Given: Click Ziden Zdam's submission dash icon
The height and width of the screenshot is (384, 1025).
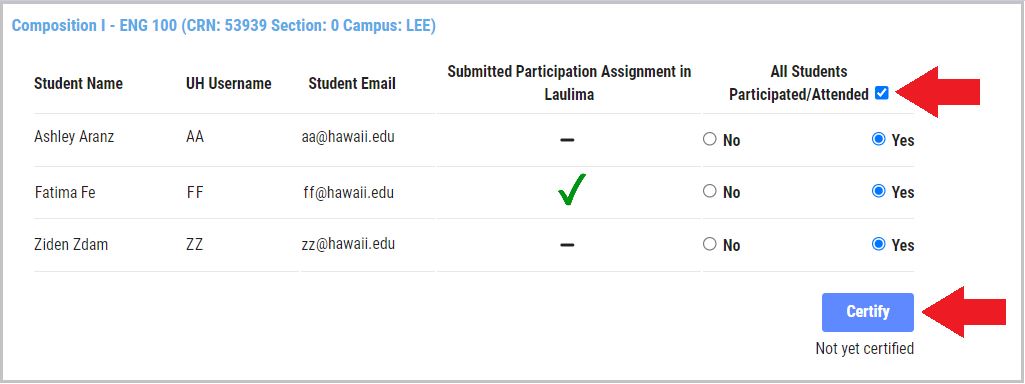Looking at the screenshot, I should pos(567,245).
